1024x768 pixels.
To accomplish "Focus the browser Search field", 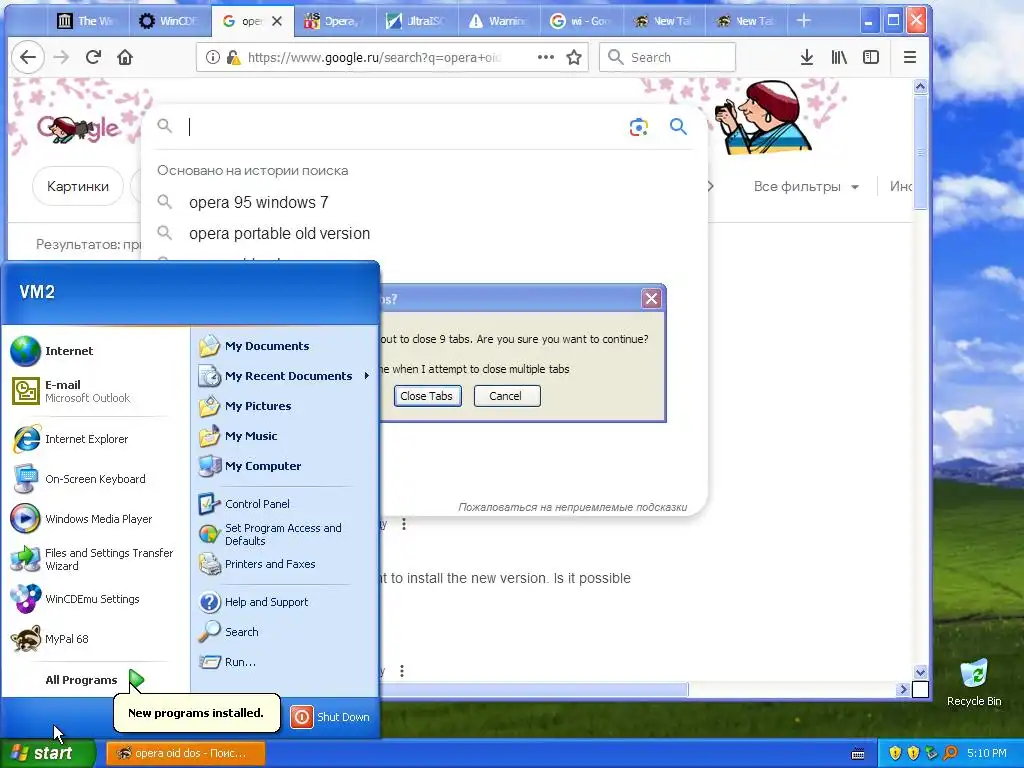I will 667,57.
